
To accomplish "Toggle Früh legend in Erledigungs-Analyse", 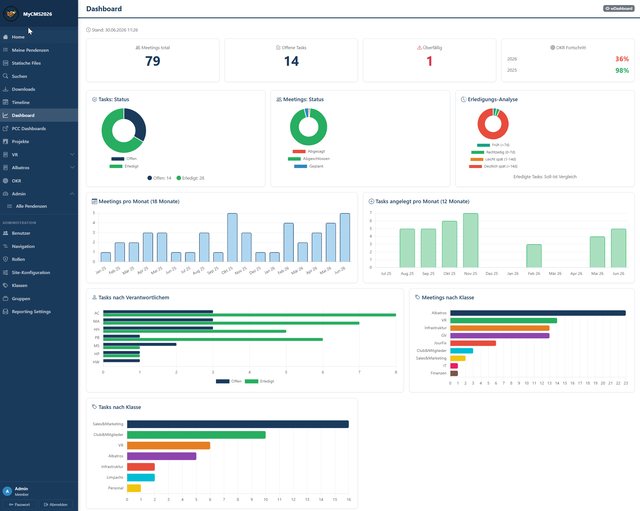I will pos(493,145).
